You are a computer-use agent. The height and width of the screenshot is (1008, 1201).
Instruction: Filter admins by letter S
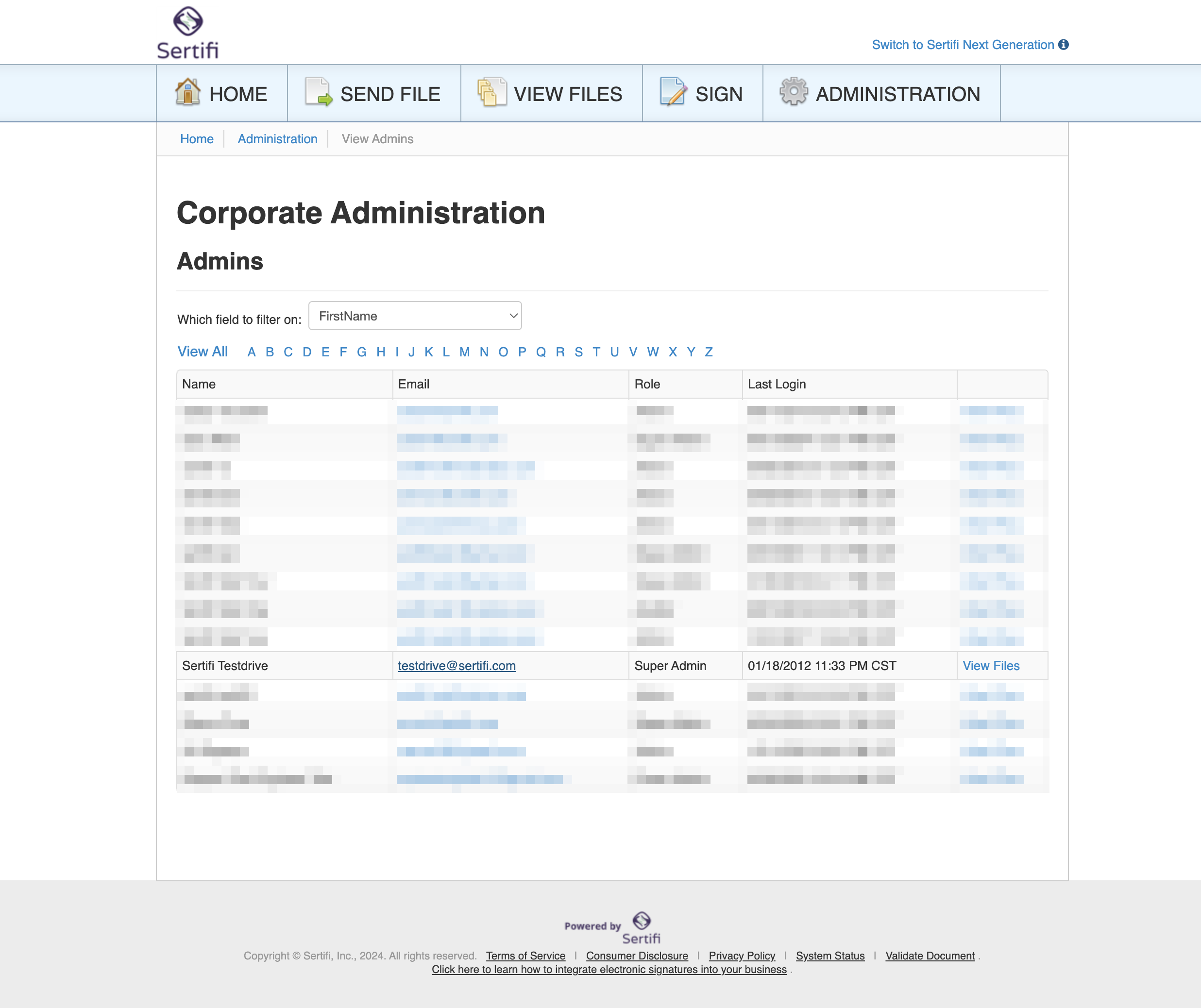(x=579, y=352)
